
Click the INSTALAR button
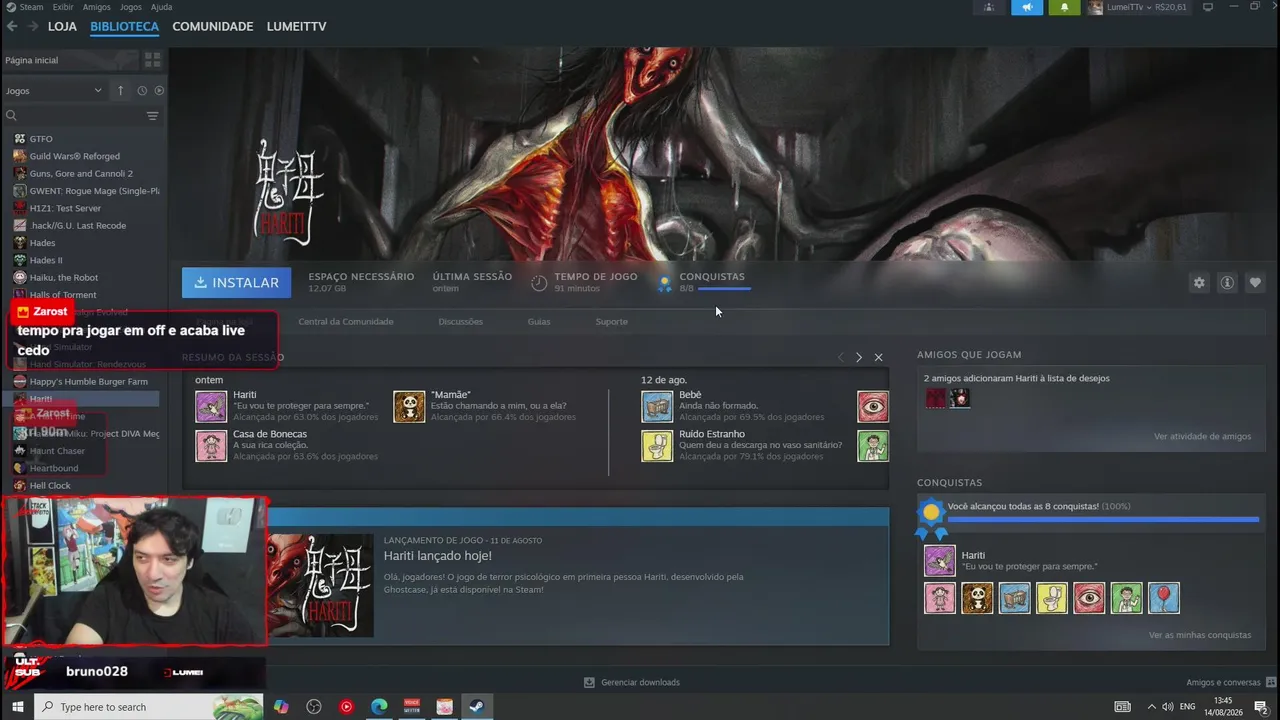pyautogui.click(x=237, y=283)
